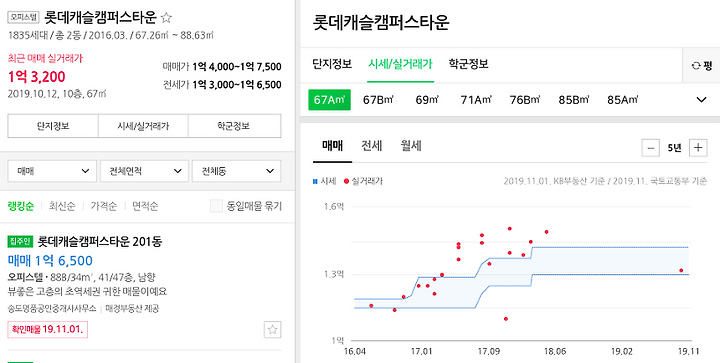Select the 67A㎡ area type
The image size is (720, 363).
point(329,100)
